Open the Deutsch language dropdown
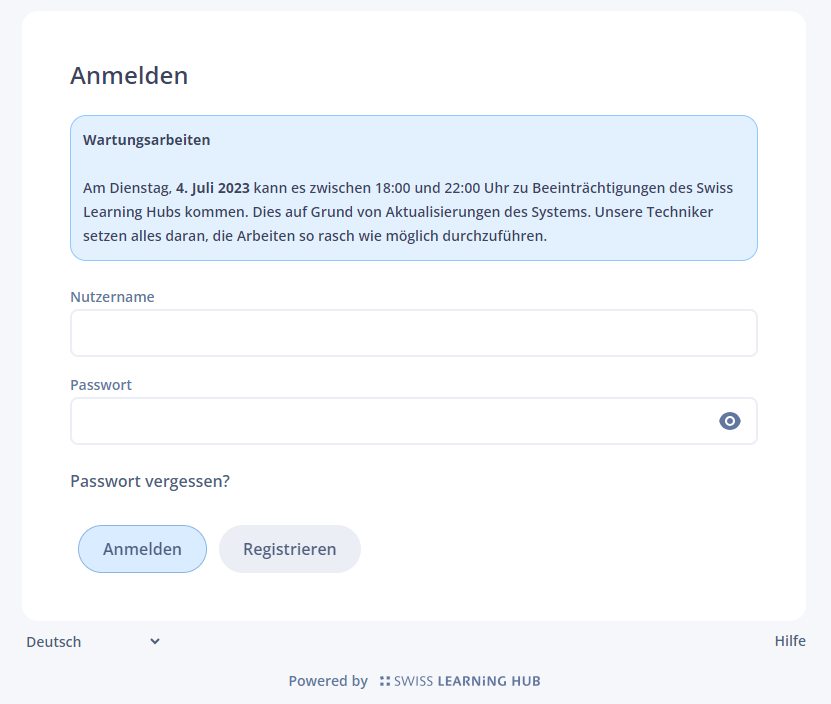 coord(93,642)
